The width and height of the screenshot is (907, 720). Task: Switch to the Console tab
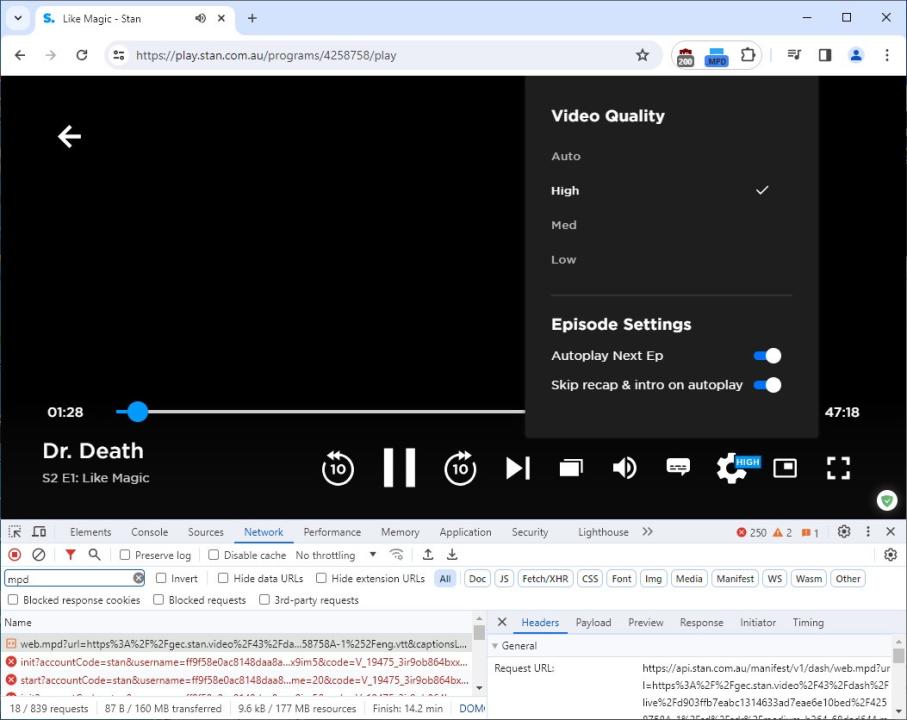[149, 532]
